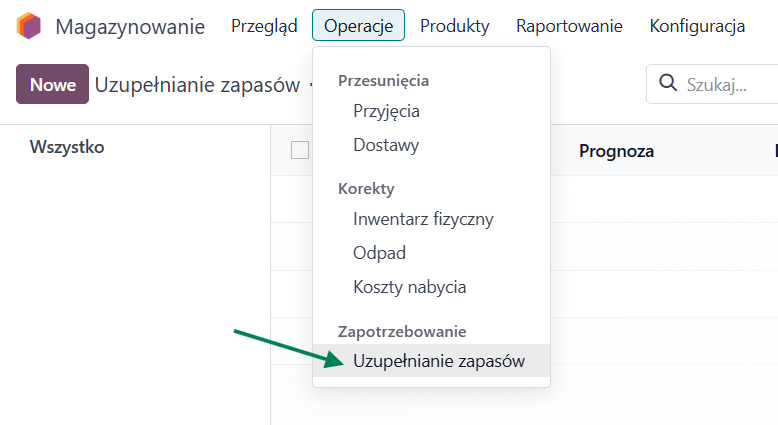The width and height of the screenshot is (778, 425).
Task: Select the Wszystko filter in the sidebar
Action: coord(67,147)
